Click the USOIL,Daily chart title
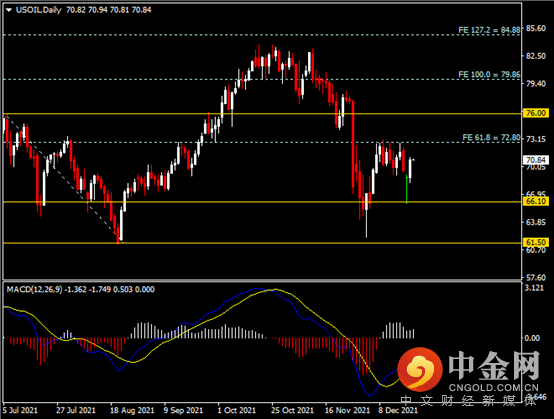Viewport: 554px width, 419px height. click(39, 10)
